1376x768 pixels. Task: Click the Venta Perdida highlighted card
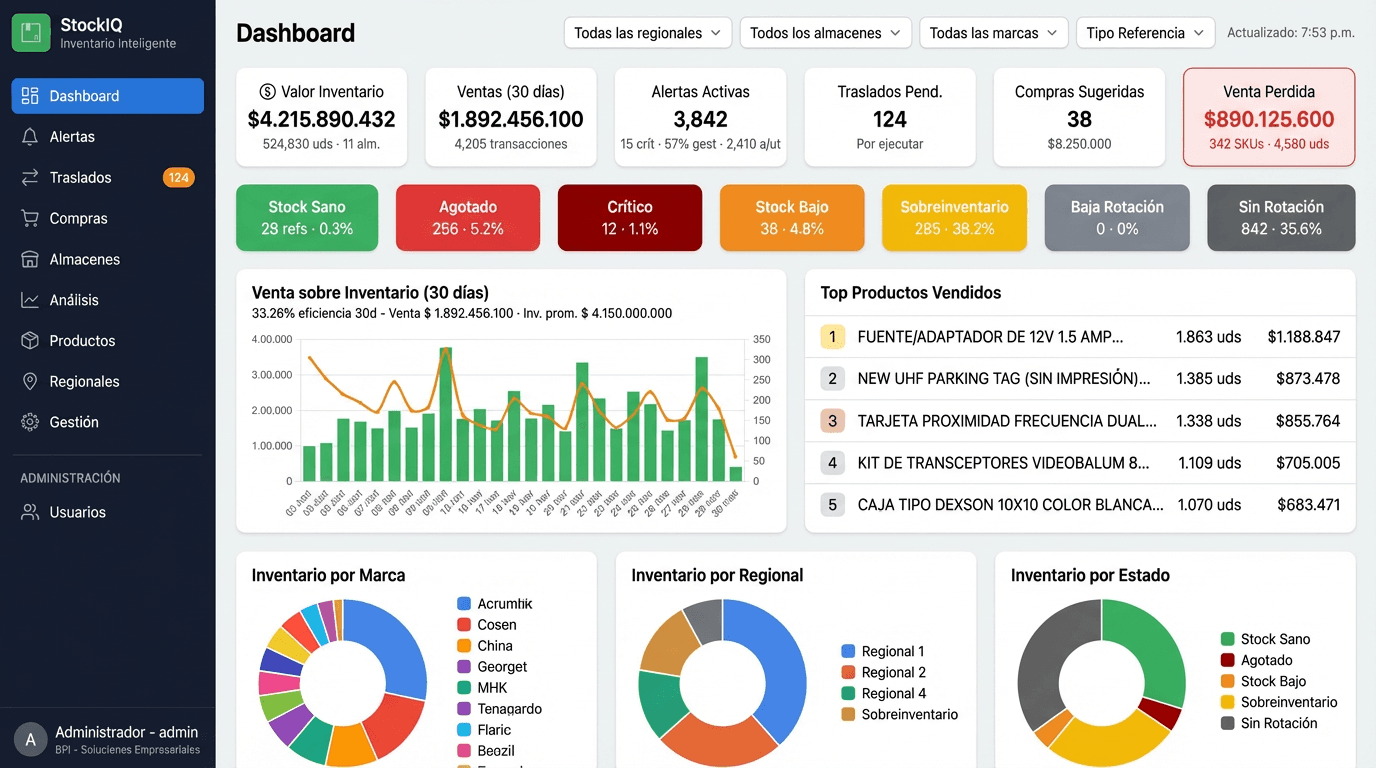tap(1268, 117)
